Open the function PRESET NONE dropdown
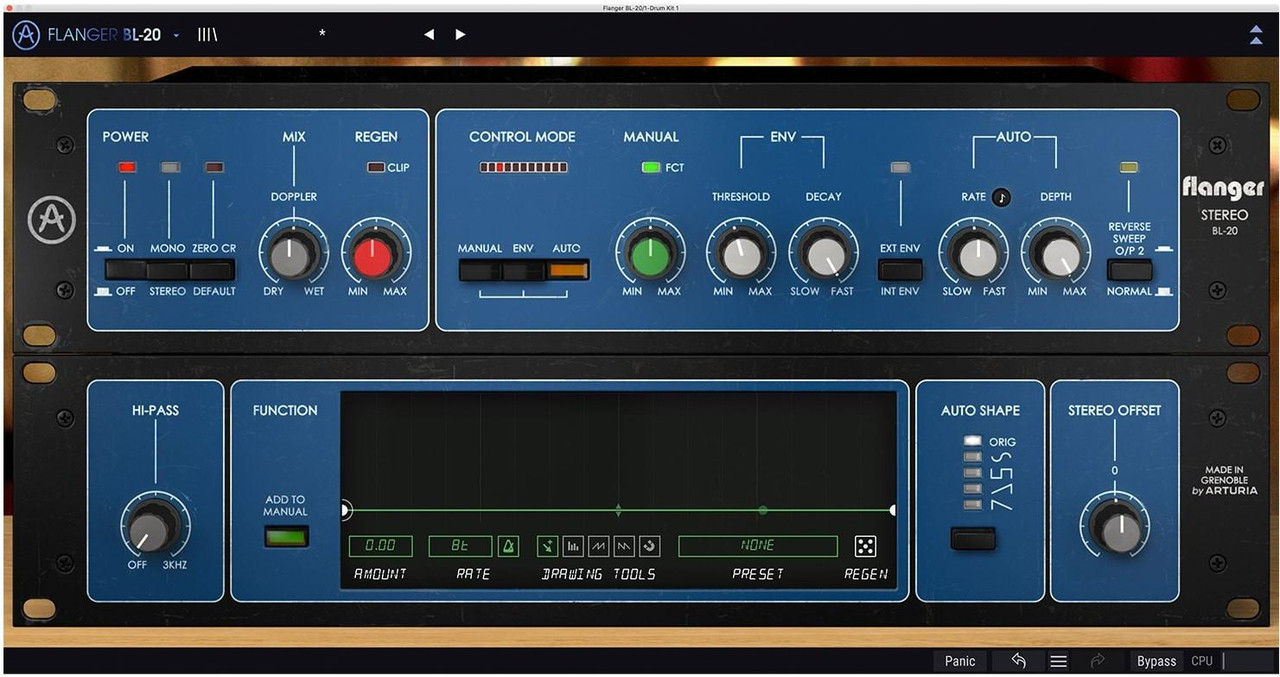Image resolution: width=1280 pixels, height=677 pixels. click(758, 546)
